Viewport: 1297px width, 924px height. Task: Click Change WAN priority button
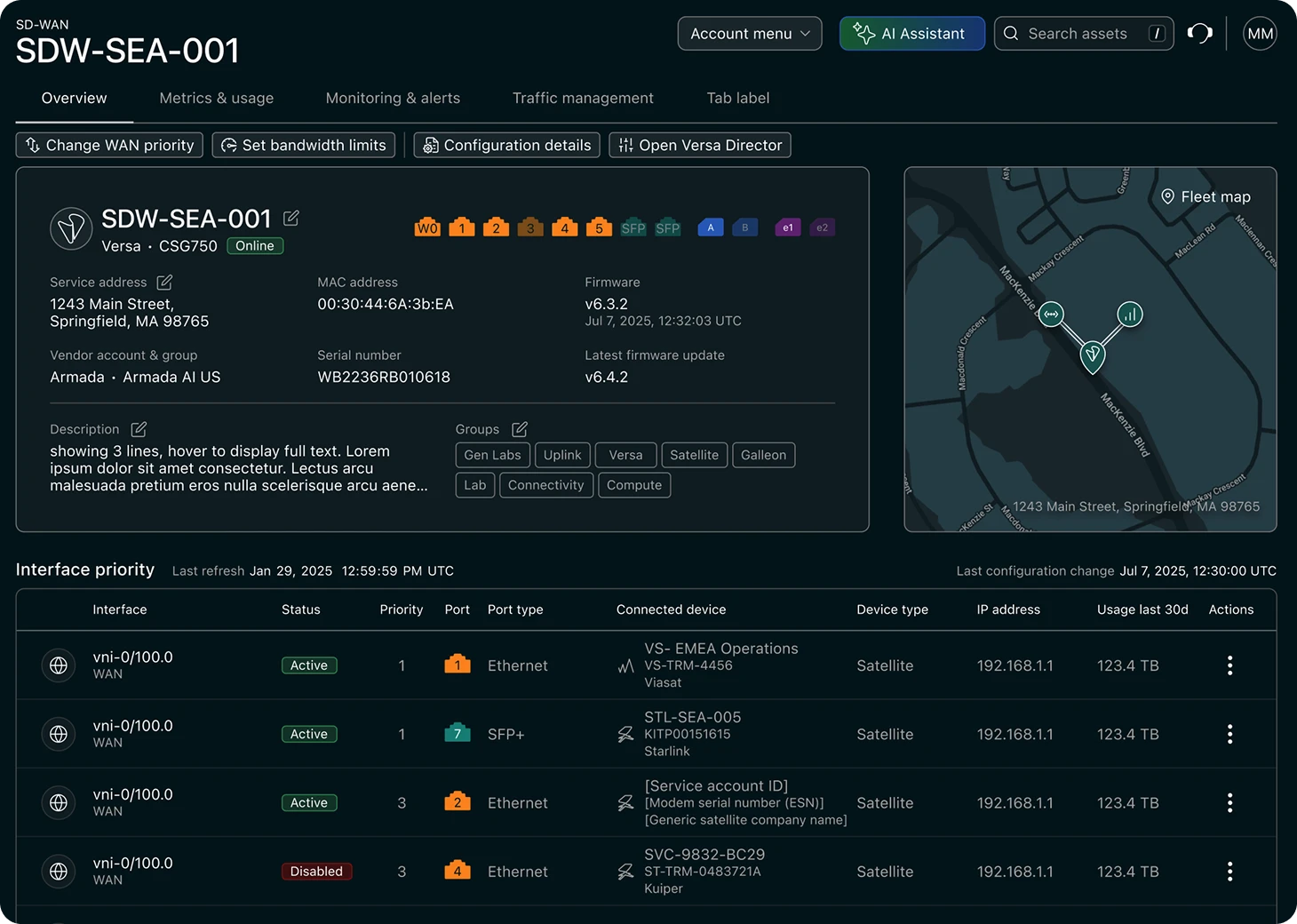point(109,145)
